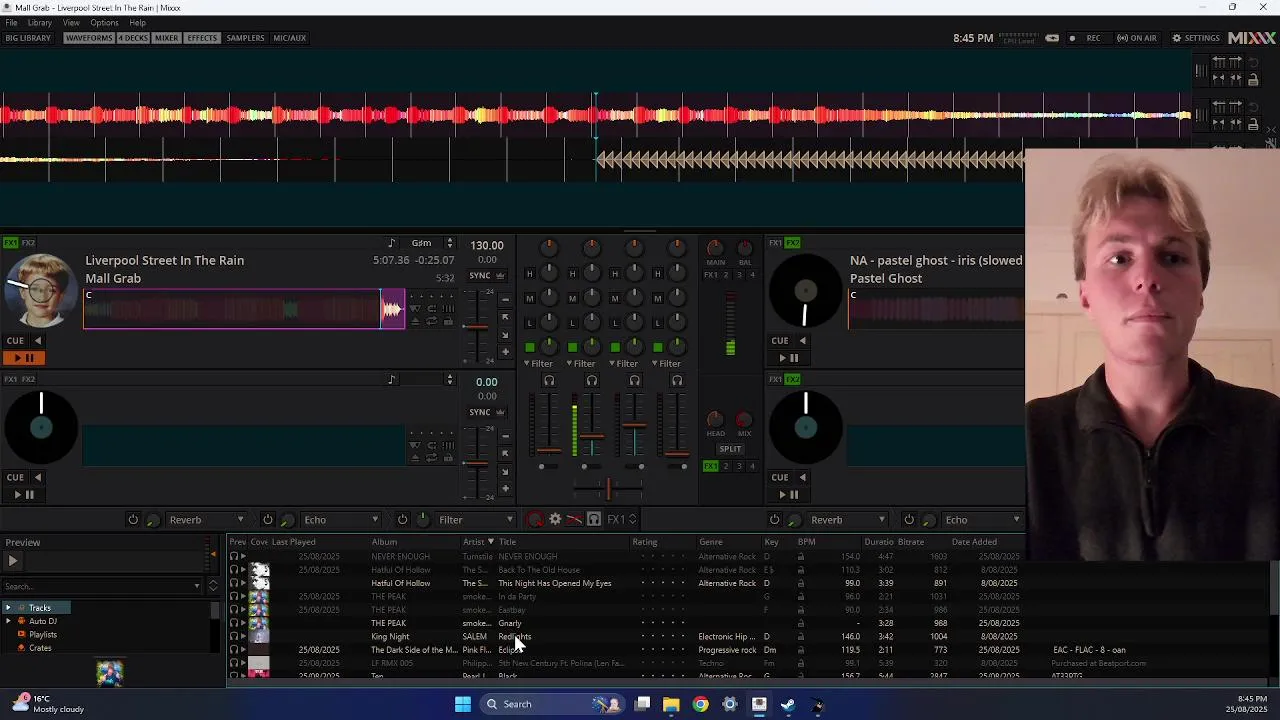Toggle the SAMPLERS section
This screenshot has width=1280, height=720.
[246, 38]
